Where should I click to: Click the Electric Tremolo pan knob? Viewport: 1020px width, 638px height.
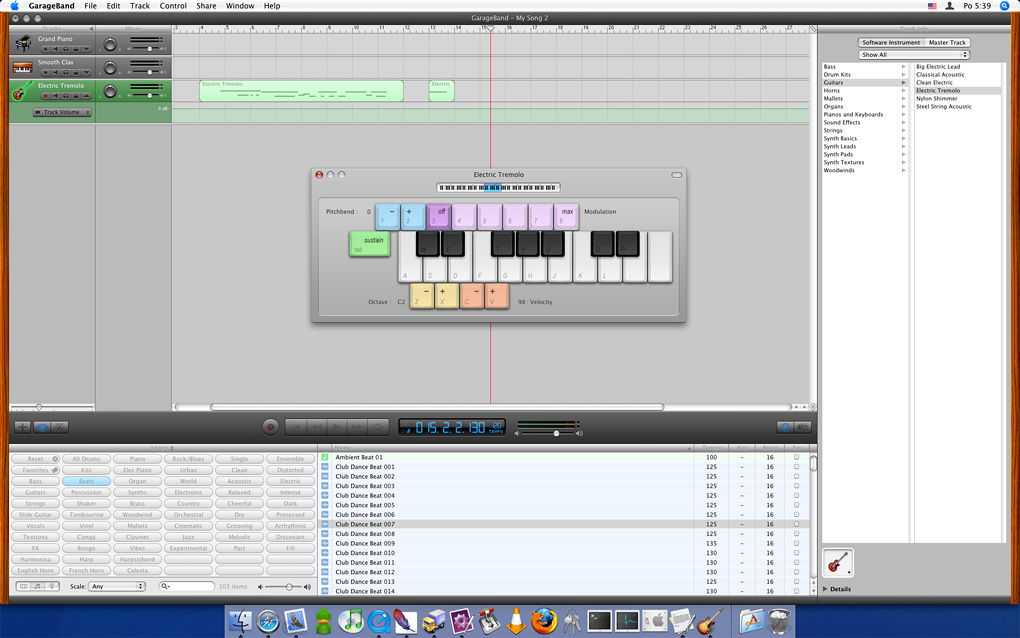pyautogui.click(x=110, y=91)
